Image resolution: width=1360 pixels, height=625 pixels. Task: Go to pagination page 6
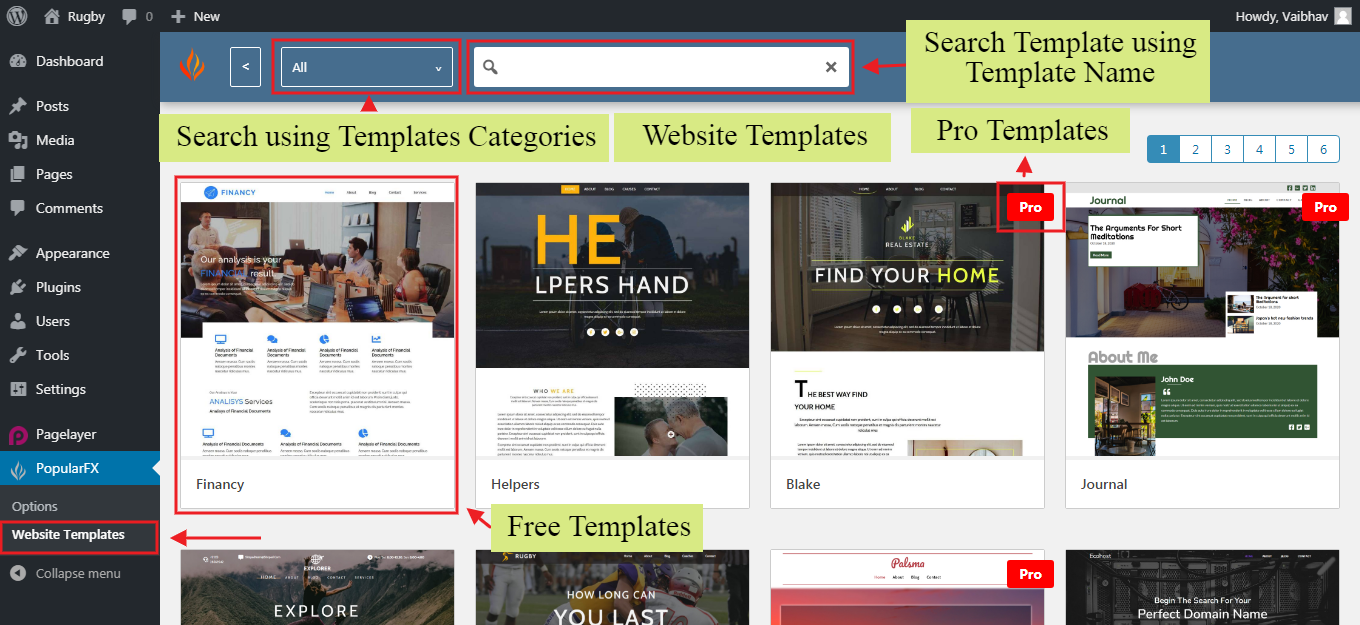(x=1323, y=149)
